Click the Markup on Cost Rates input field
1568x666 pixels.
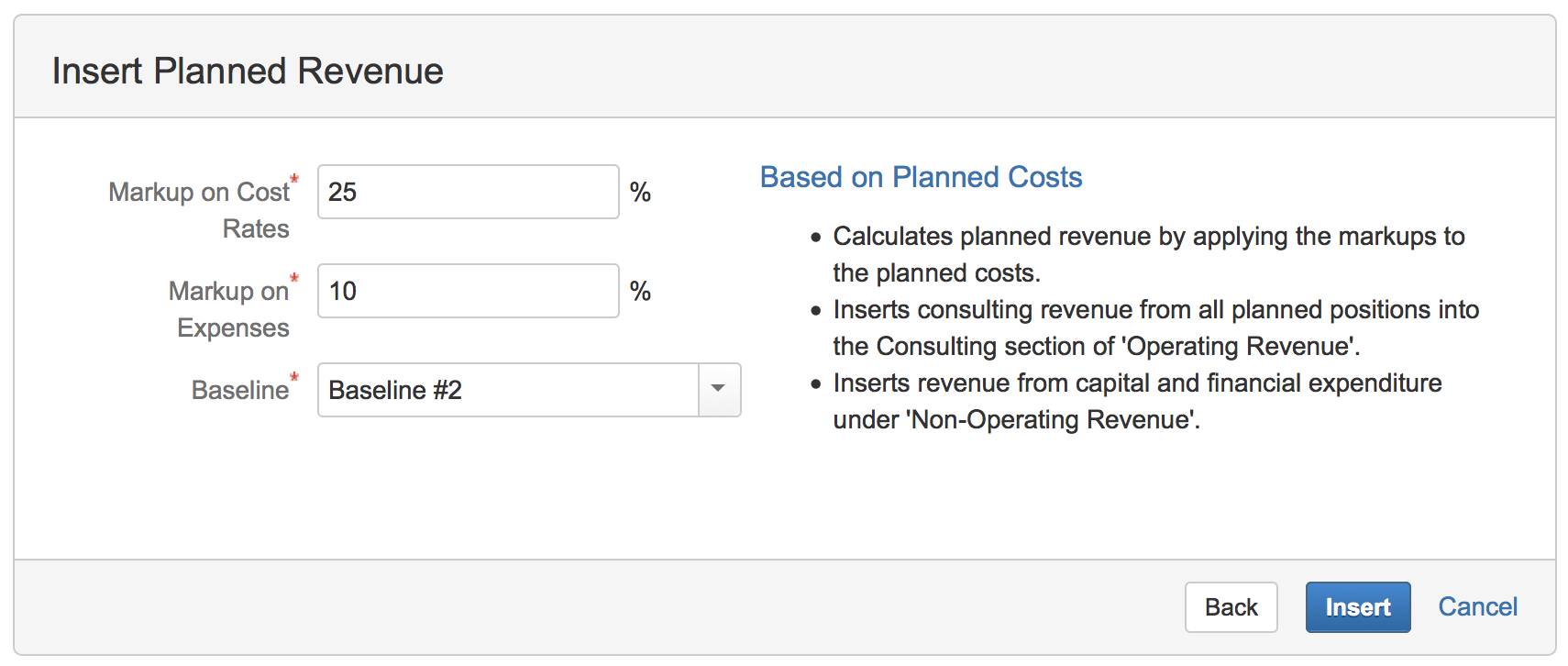click(468, 192)
